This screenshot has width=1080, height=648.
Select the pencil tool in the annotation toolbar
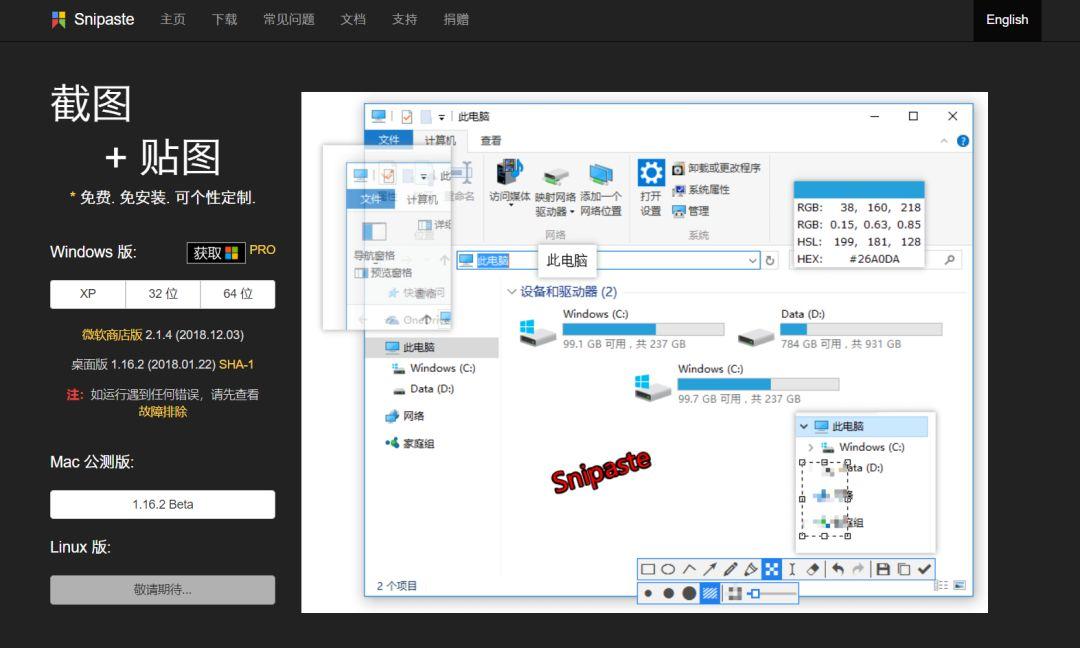coord(730,569)
